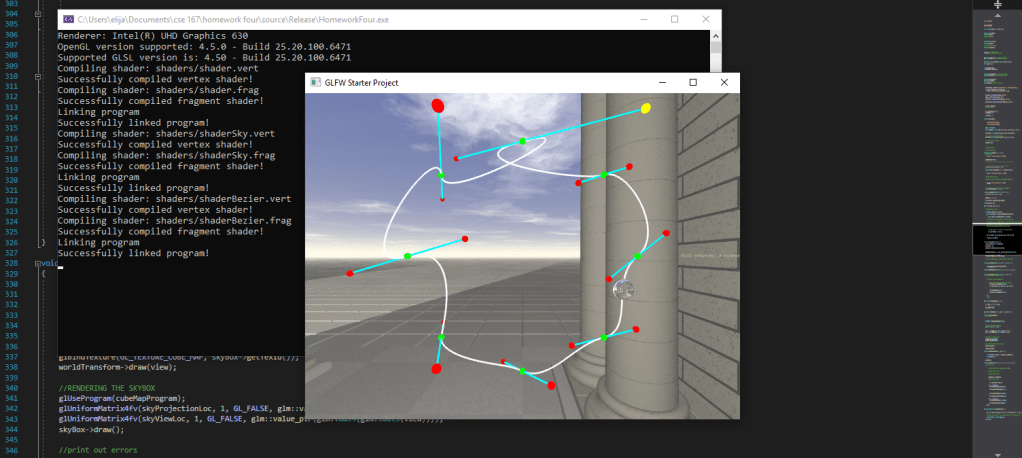Close the GLFW Starter Project window
Image resolution: width=1022 pixels, height=458 pixels.
[x=723, y=82]
